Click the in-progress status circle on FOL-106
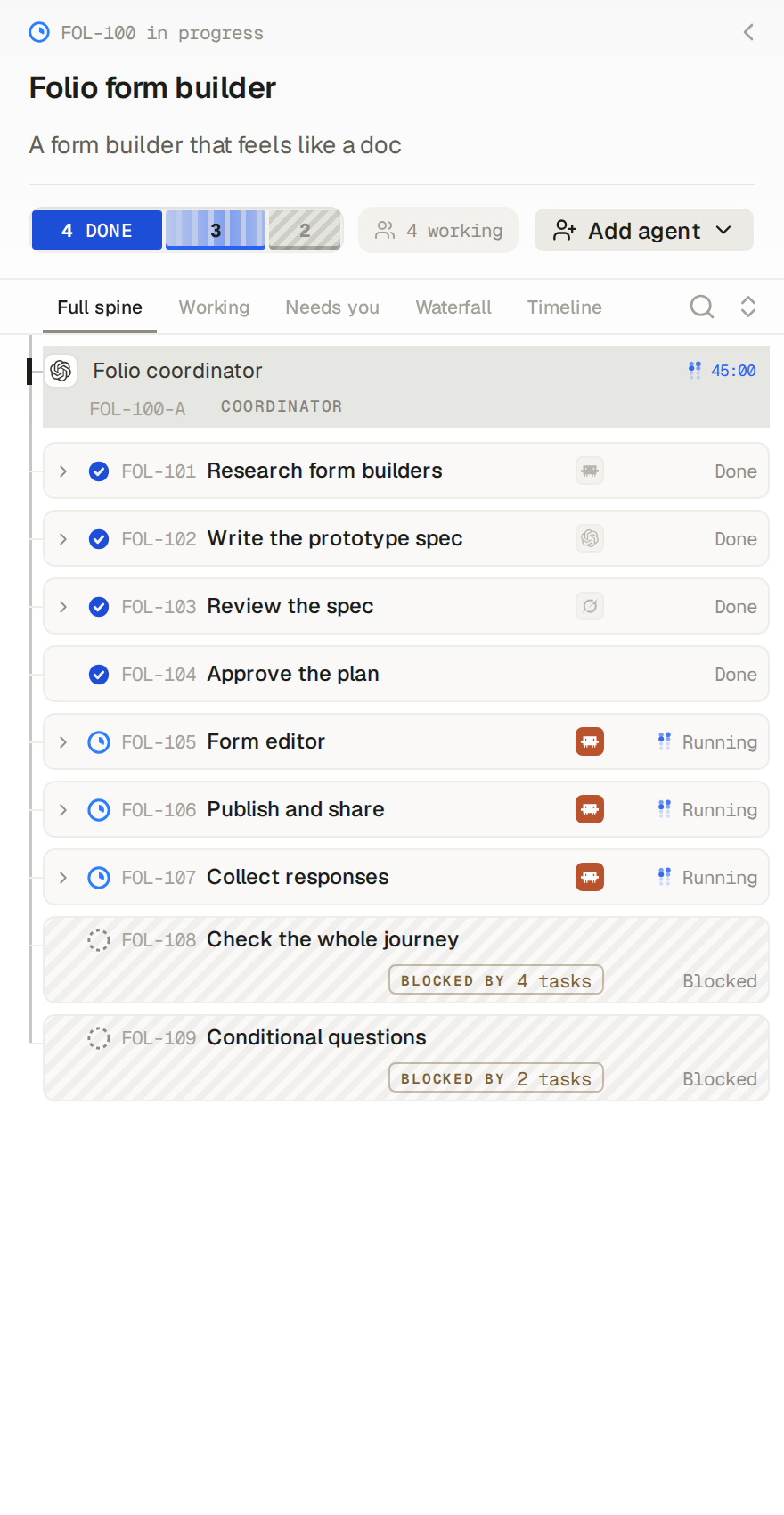This screenshot has width=784, height=1515. pyautogui.click(x=99, y=810)
